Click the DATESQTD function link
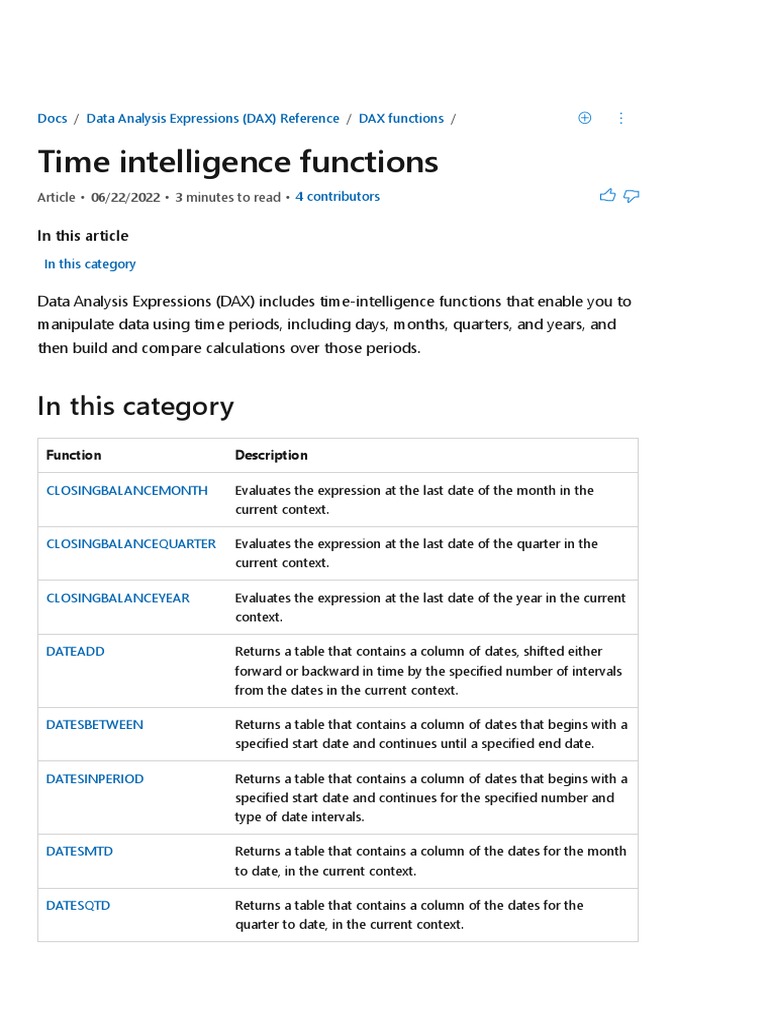Image resolution: width=768 pixels, height=1024 pixels. pos(79,906)
